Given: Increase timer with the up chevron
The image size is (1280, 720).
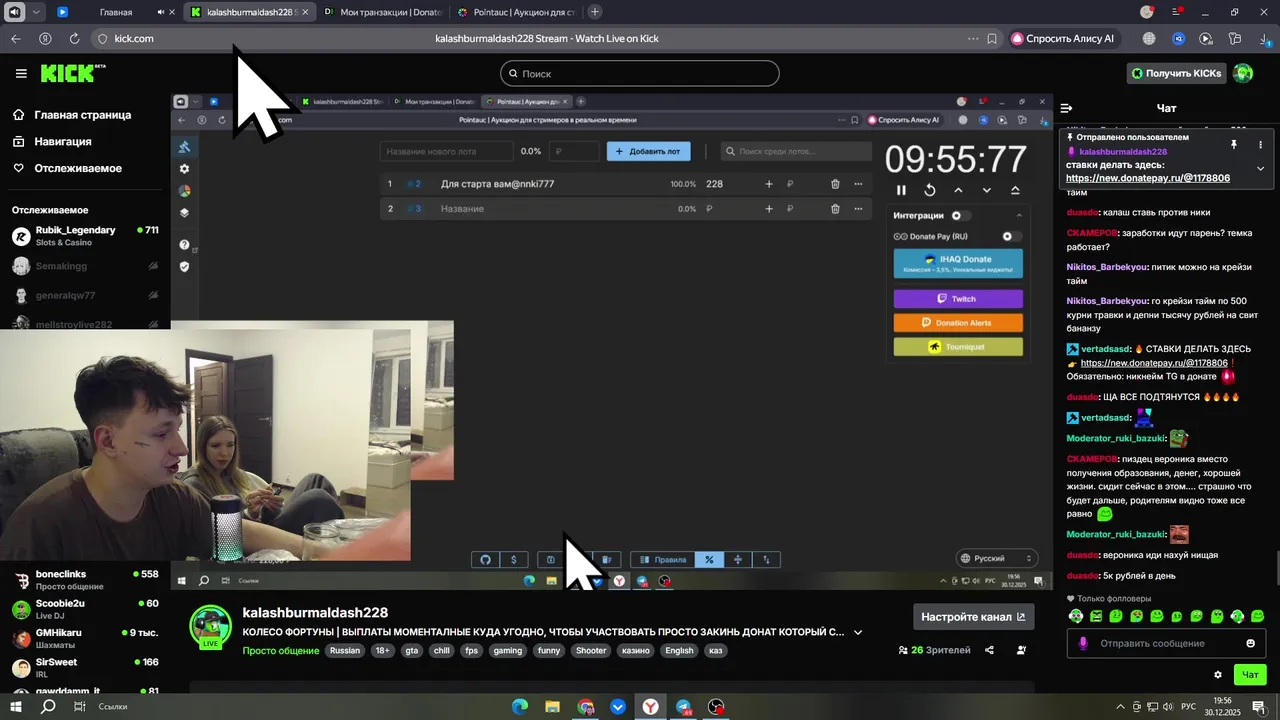Looking at the screenshot, I should [958, 190].
